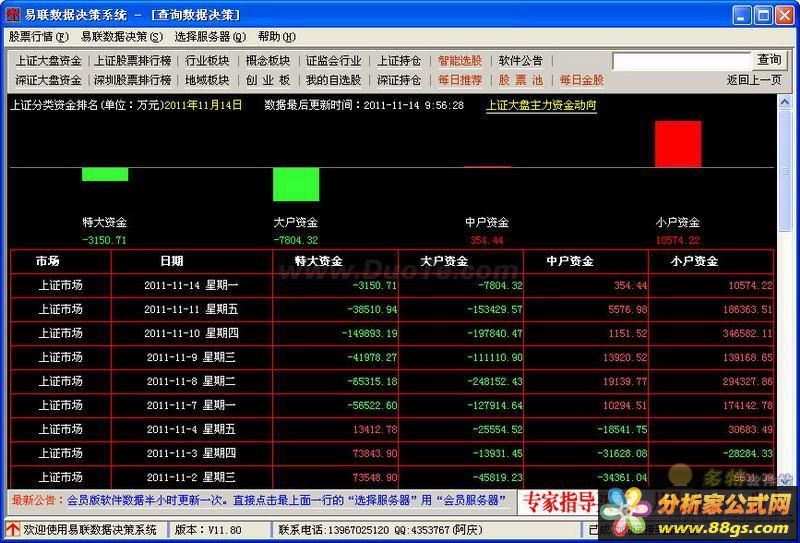Select the row dated 2011-11-14 星期一
800x543 pixels.
pyautogui.click(x=391, y=285)
